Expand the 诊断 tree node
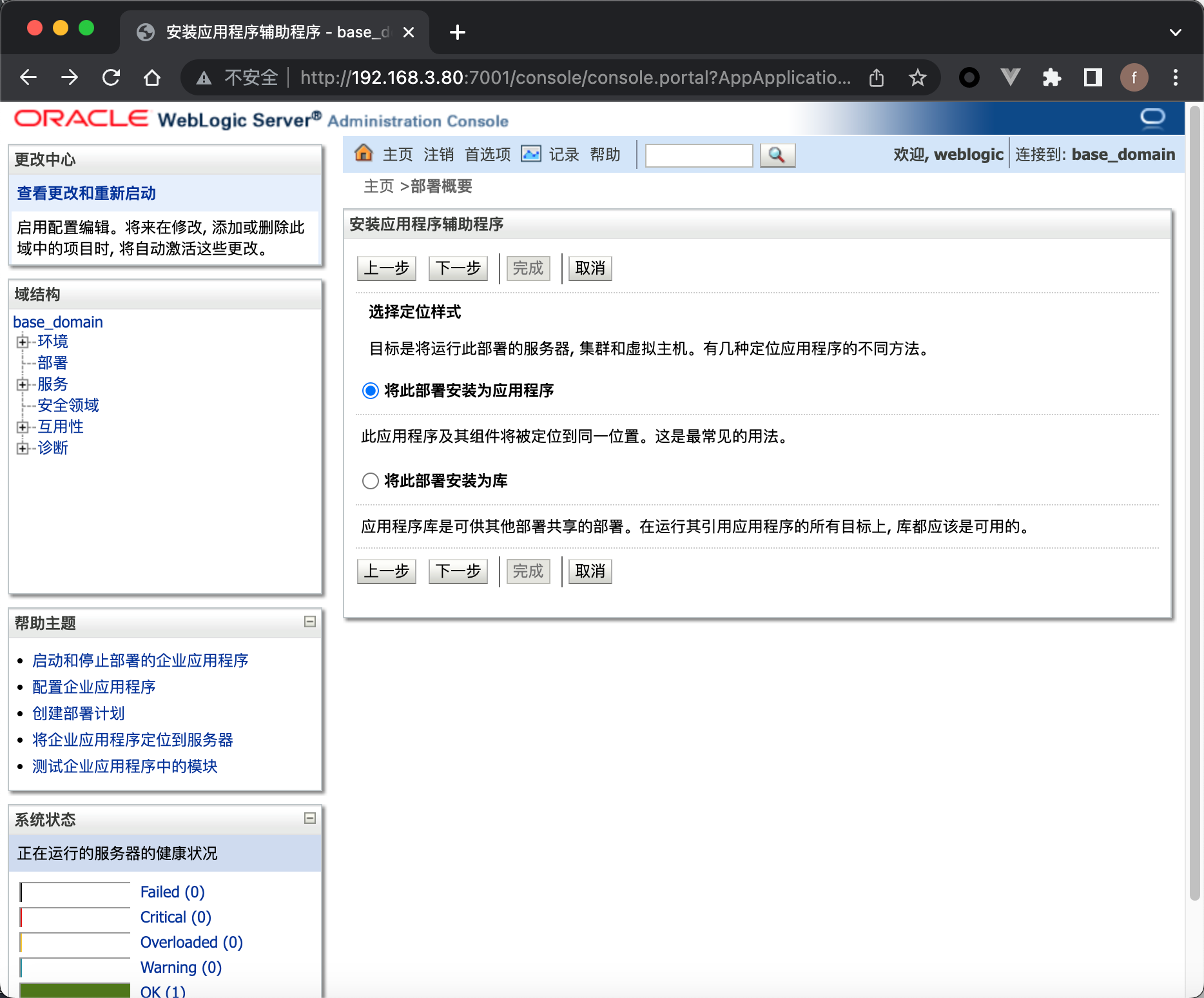This screenshot has height=998, width=1204. tap(23, 448)
